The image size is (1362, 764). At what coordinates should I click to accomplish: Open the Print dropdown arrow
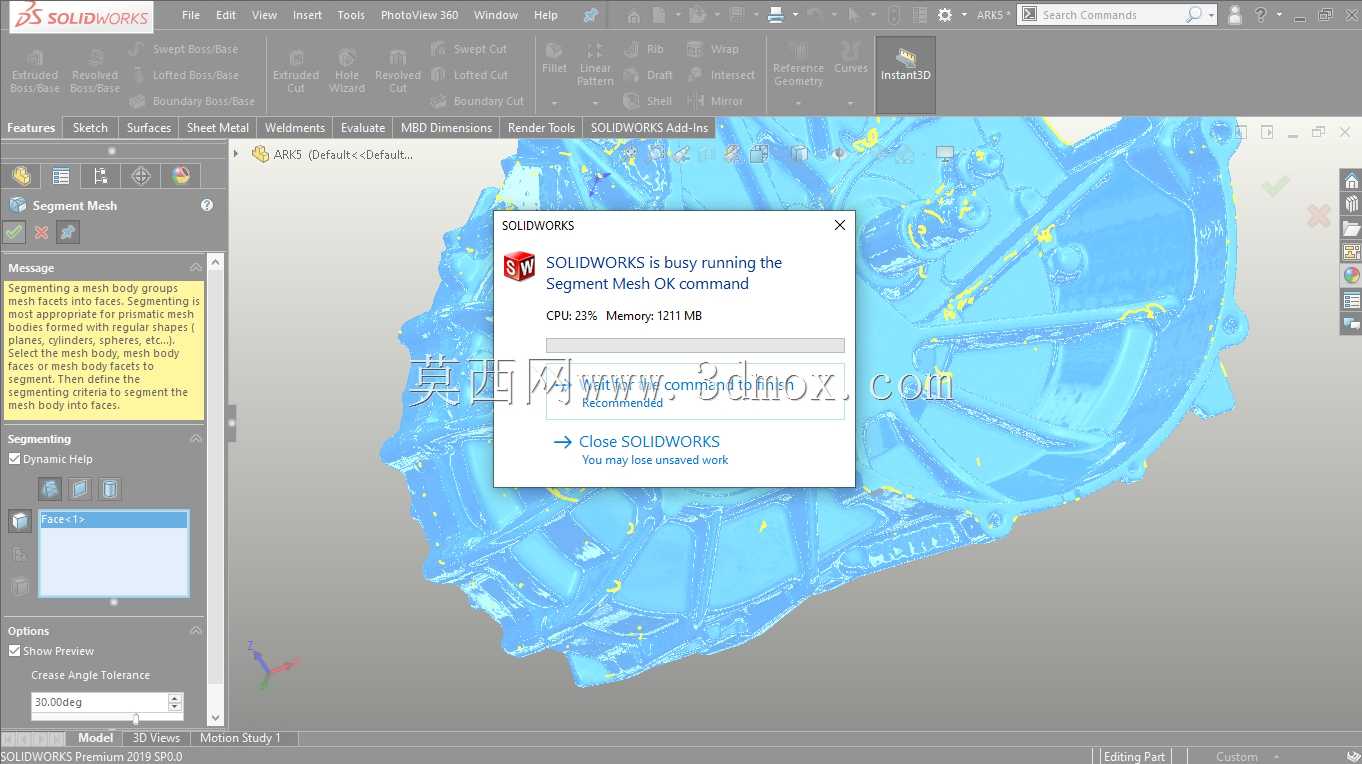click(795, 15)
